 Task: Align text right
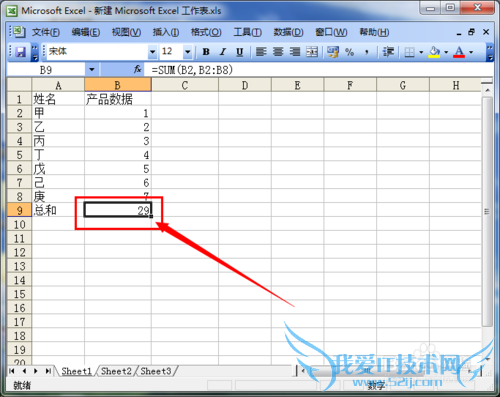[x=295, y=52]
